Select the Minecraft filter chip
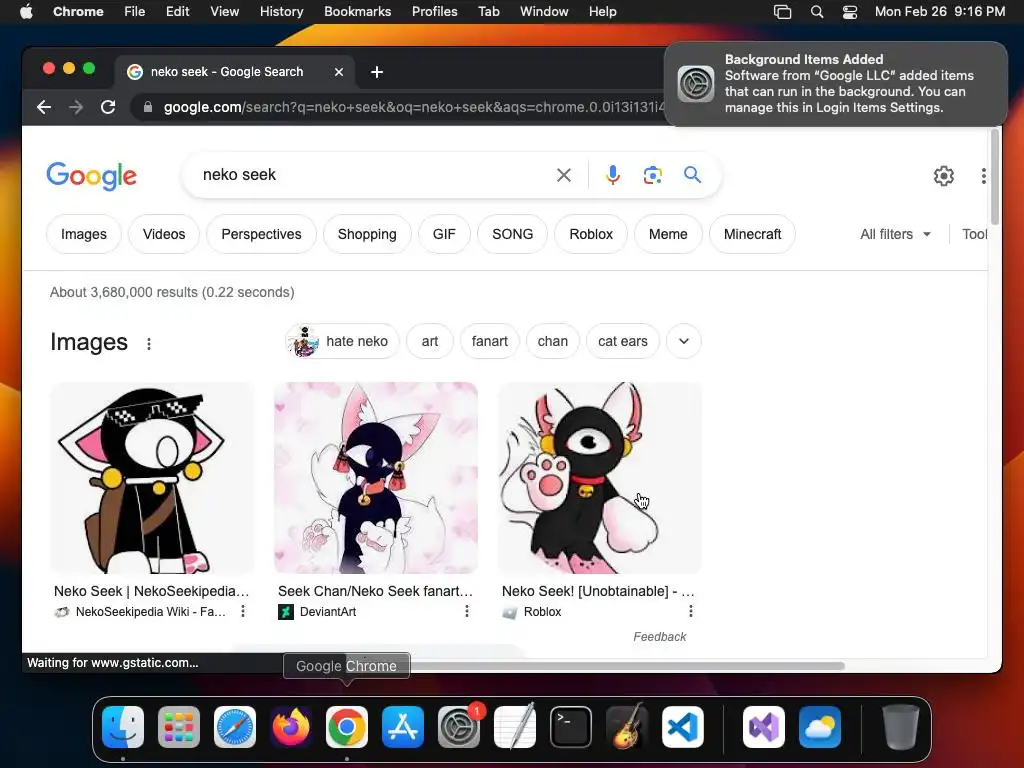1024x768 pixels. pyautogui.click(x=752, y=234)
